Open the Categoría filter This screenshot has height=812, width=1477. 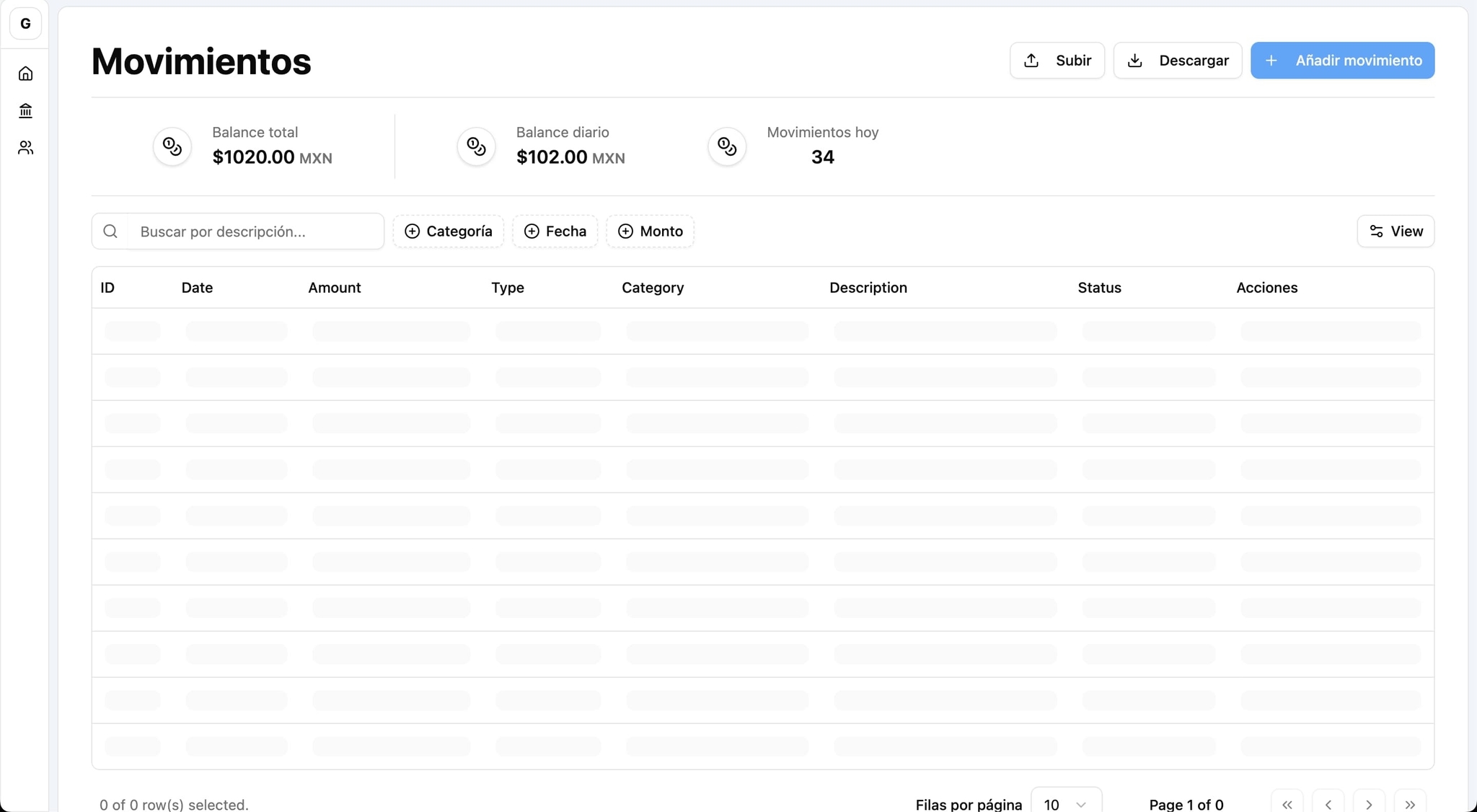click(448, 231)
